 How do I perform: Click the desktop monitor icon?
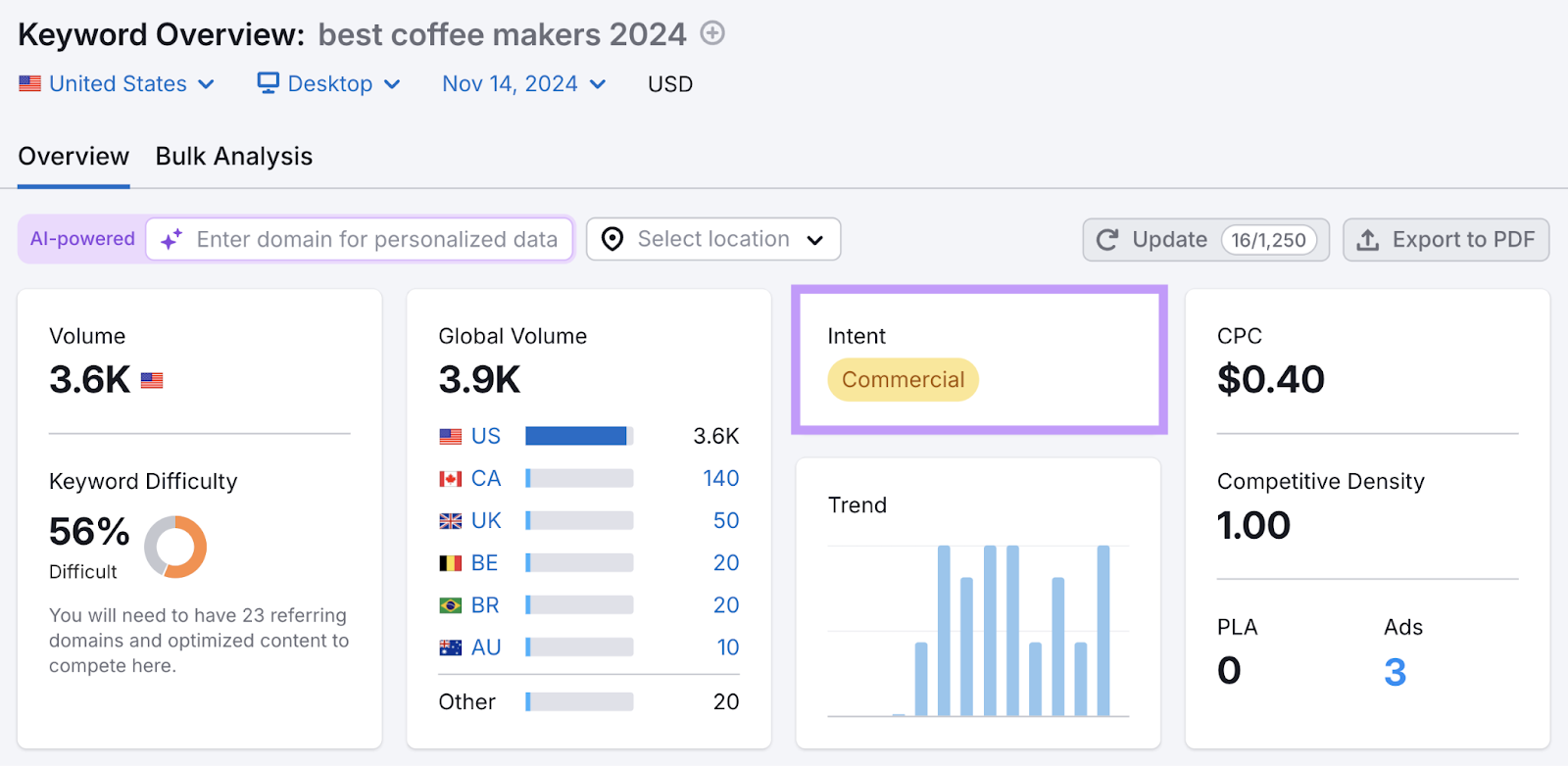coord(268,83)
